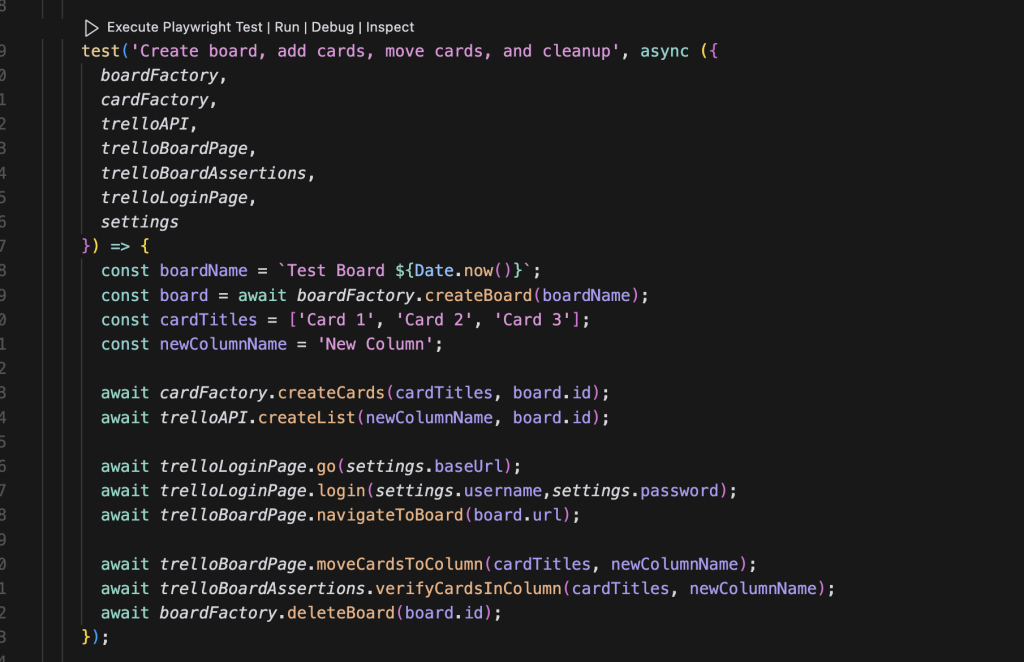
Task: Click the 'navigateToBoard' method call
Action: pos(390,515)
